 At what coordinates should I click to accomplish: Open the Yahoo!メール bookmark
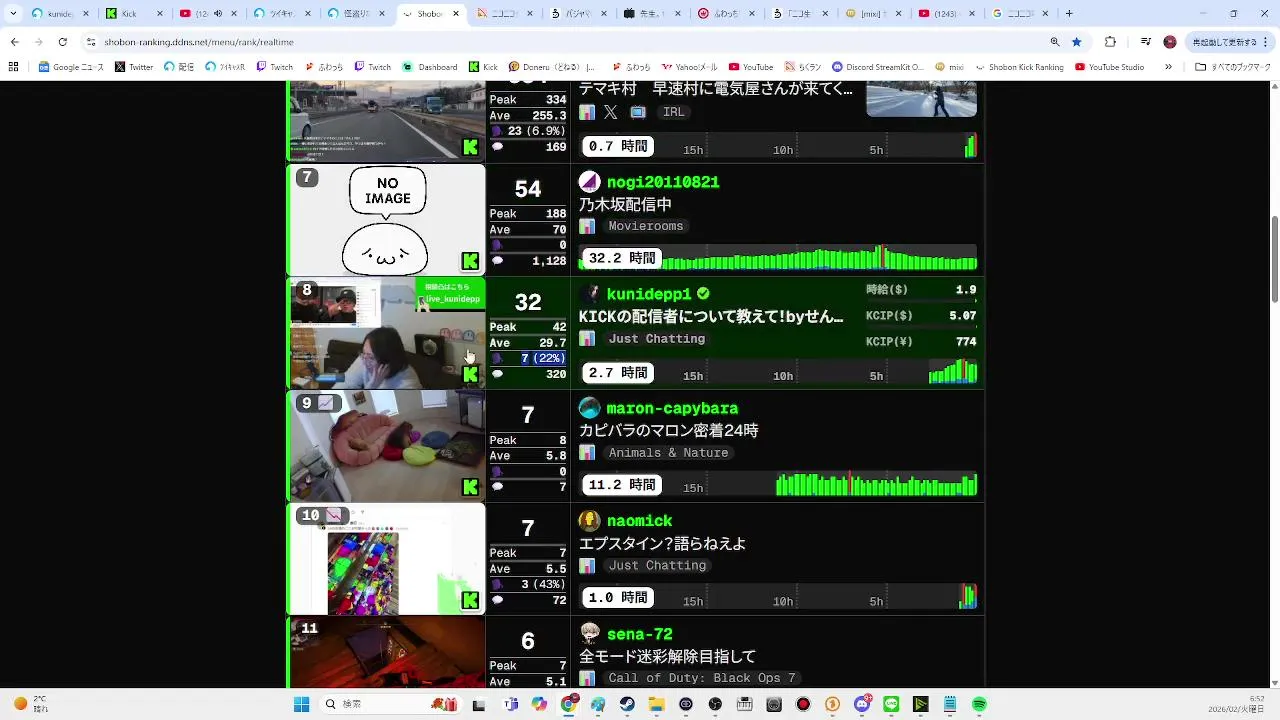pos(692,67)
